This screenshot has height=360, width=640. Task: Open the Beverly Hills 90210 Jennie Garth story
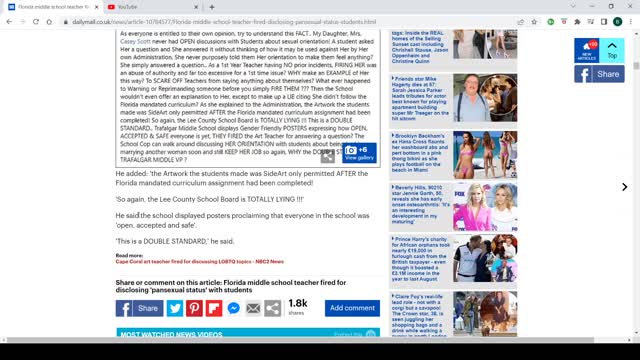(420, 204)
